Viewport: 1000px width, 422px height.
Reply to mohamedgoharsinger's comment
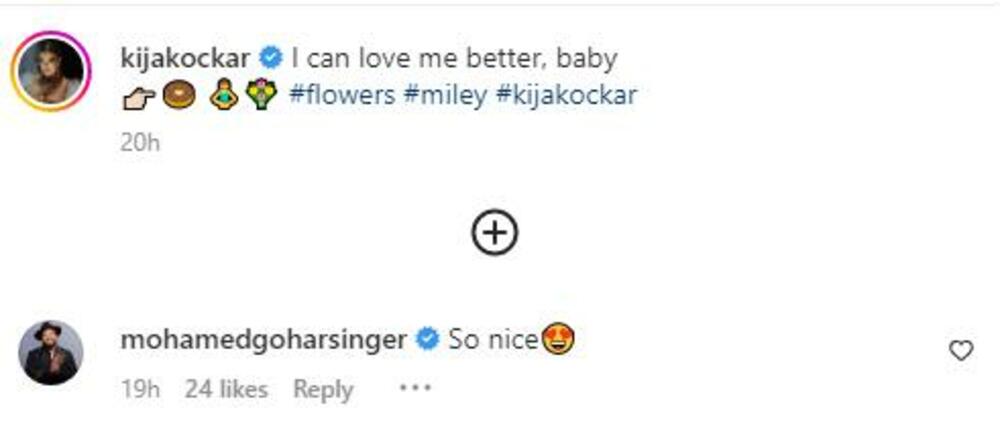(x=322, y=389)
